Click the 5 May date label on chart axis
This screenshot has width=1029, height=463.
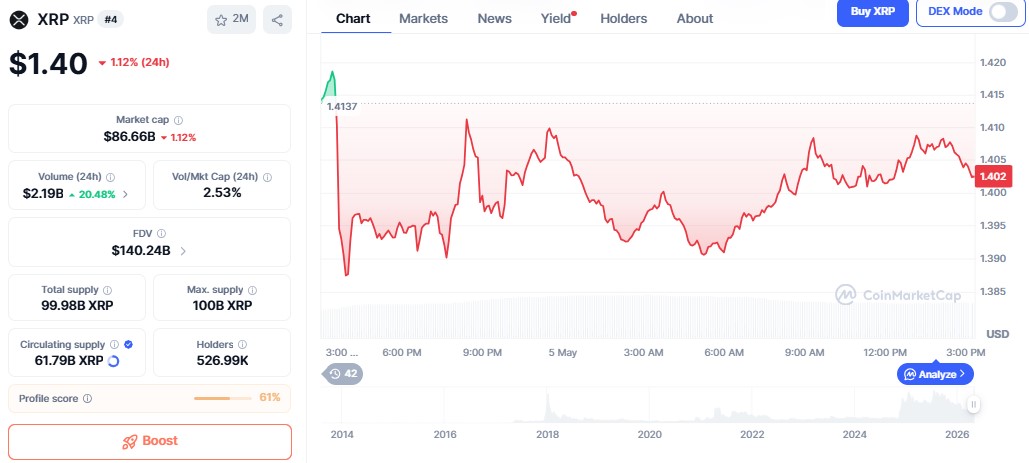pyautogui.click(x=562, y=353)
